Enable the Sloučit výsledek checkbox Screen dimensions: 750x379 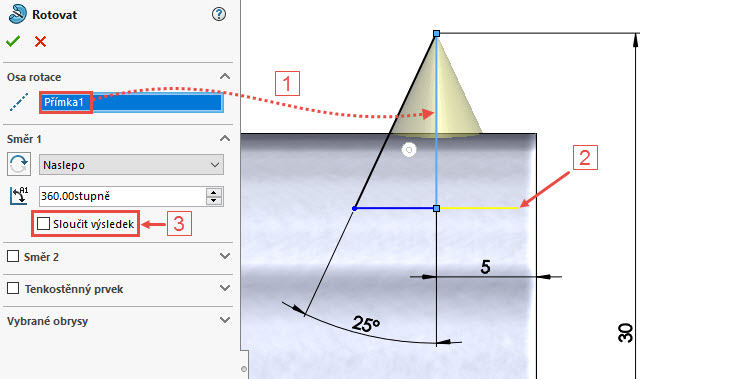pyautogui.click(x=43, y=223)
